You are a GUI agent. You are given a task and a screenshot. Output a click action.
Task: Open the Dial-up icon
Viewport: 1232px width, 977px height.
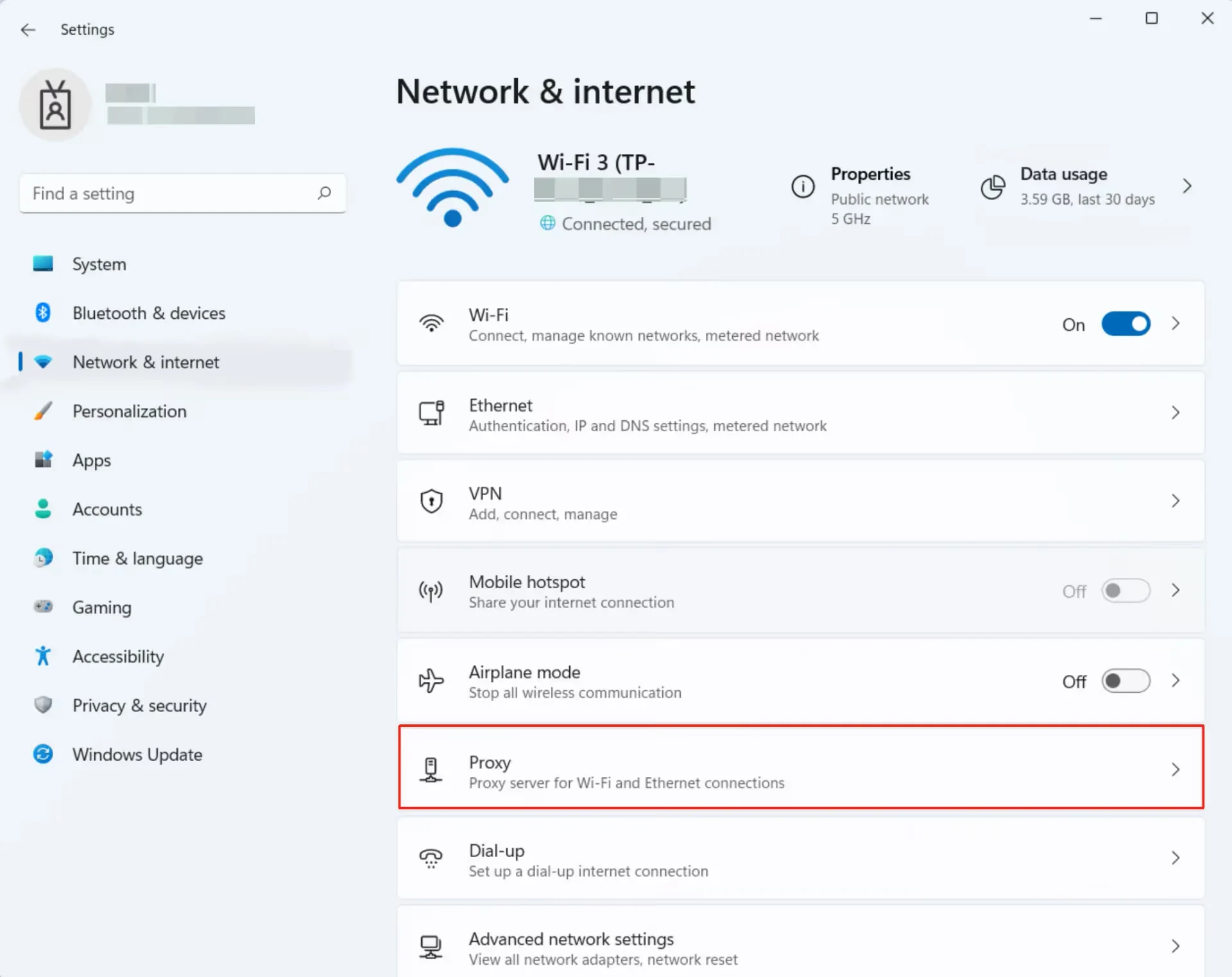tap(431, 858)
